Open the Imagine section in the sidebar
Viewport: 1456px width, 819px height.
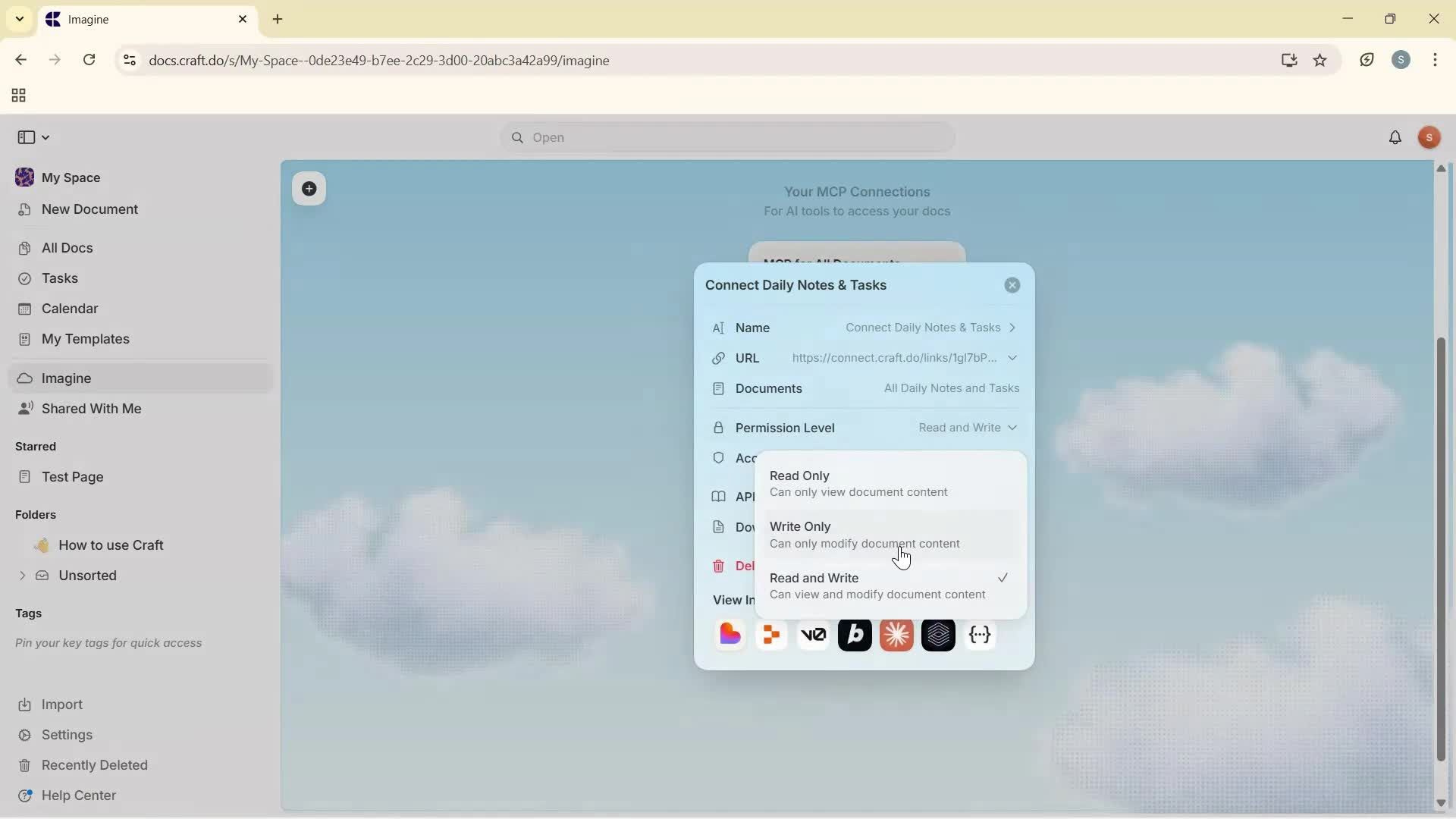(x=67, y=378)
